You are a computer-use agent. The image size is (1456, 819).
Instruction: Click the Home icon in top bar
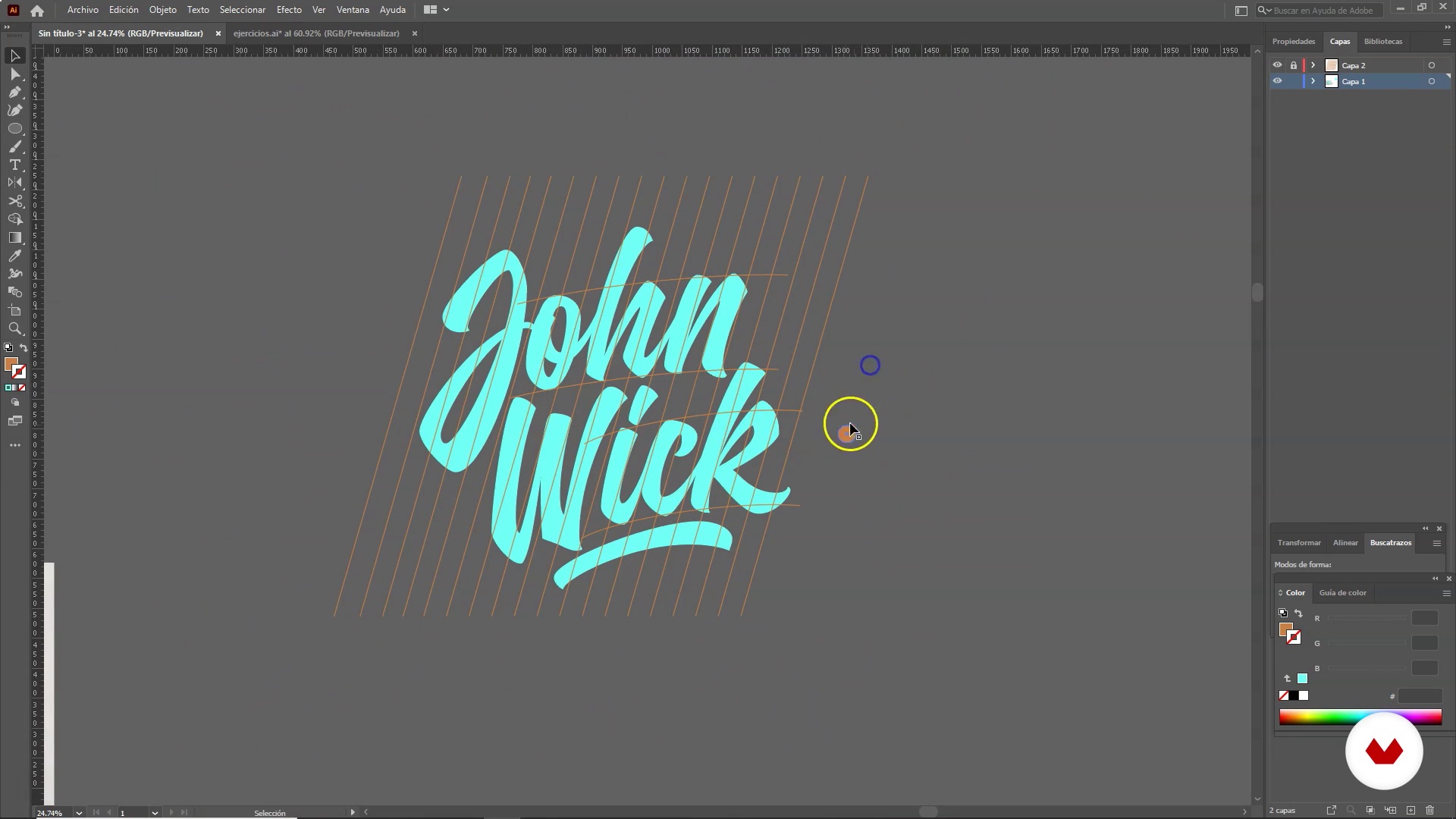coord(37,11)
